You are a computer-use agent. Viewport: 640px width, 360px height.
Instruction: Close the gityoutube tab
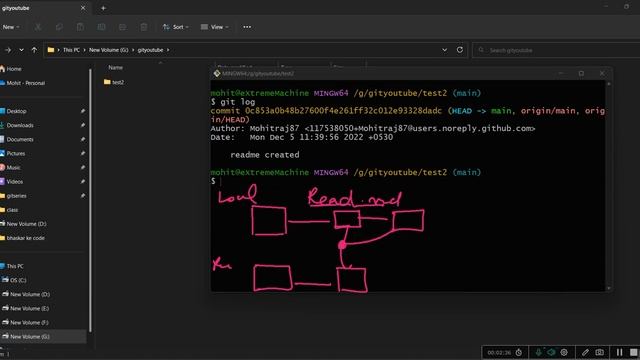click(83, 8)
